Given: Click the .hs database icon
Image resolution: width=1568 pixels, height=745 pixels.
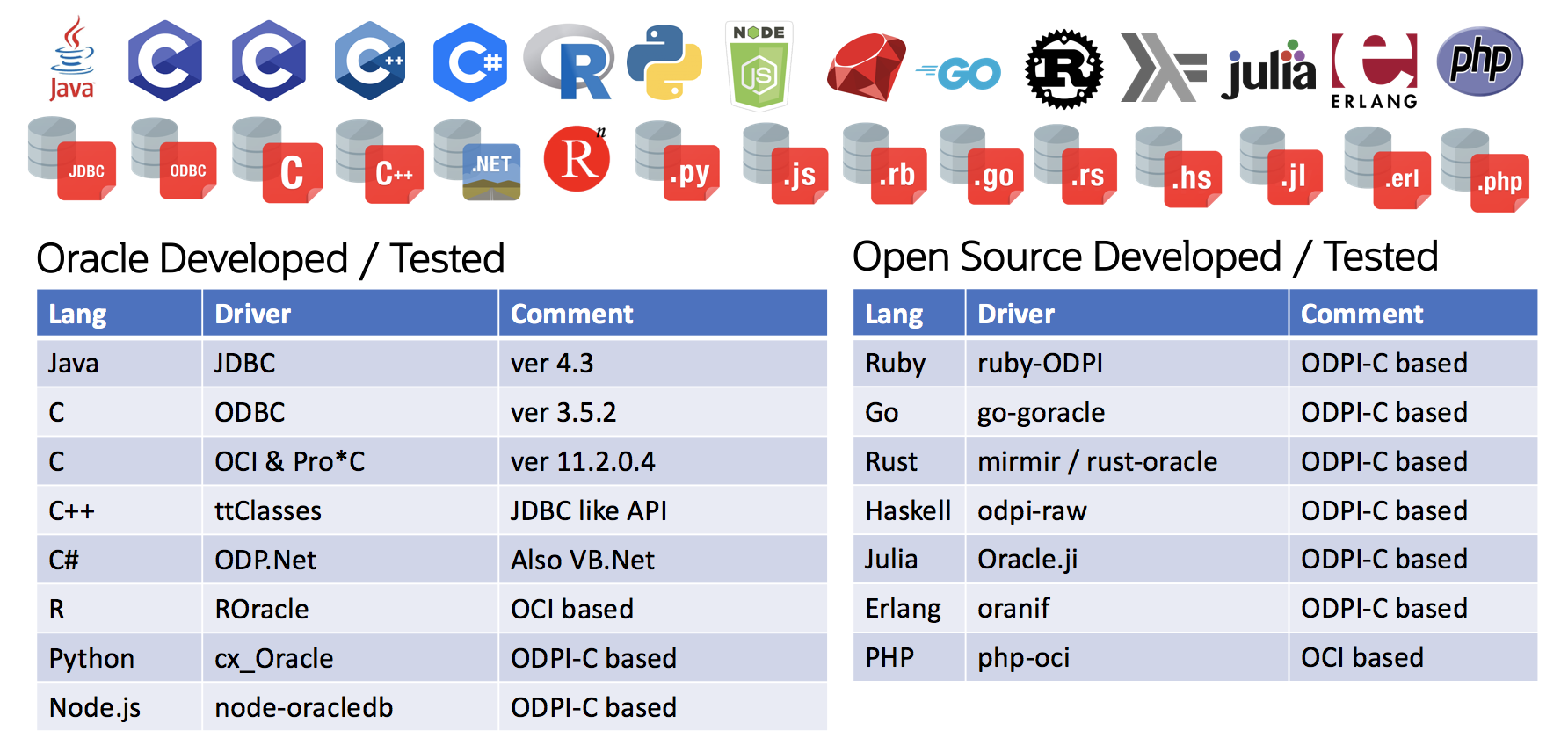Looking at the screenshot, I should click(x=1179, y=167).
